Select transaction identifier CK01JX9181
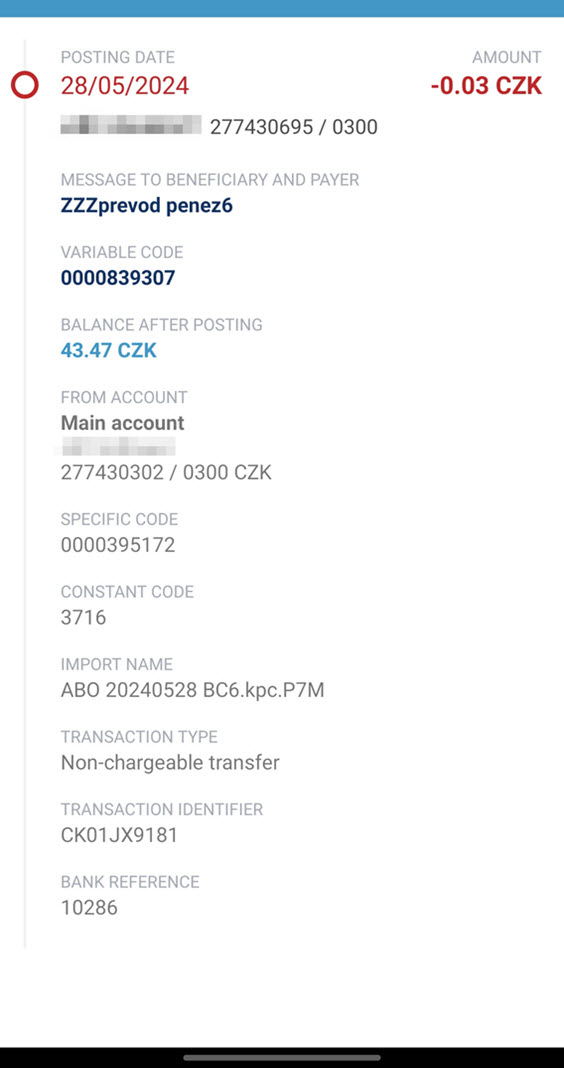The image size is (564, 1068). tap(119, 835)
